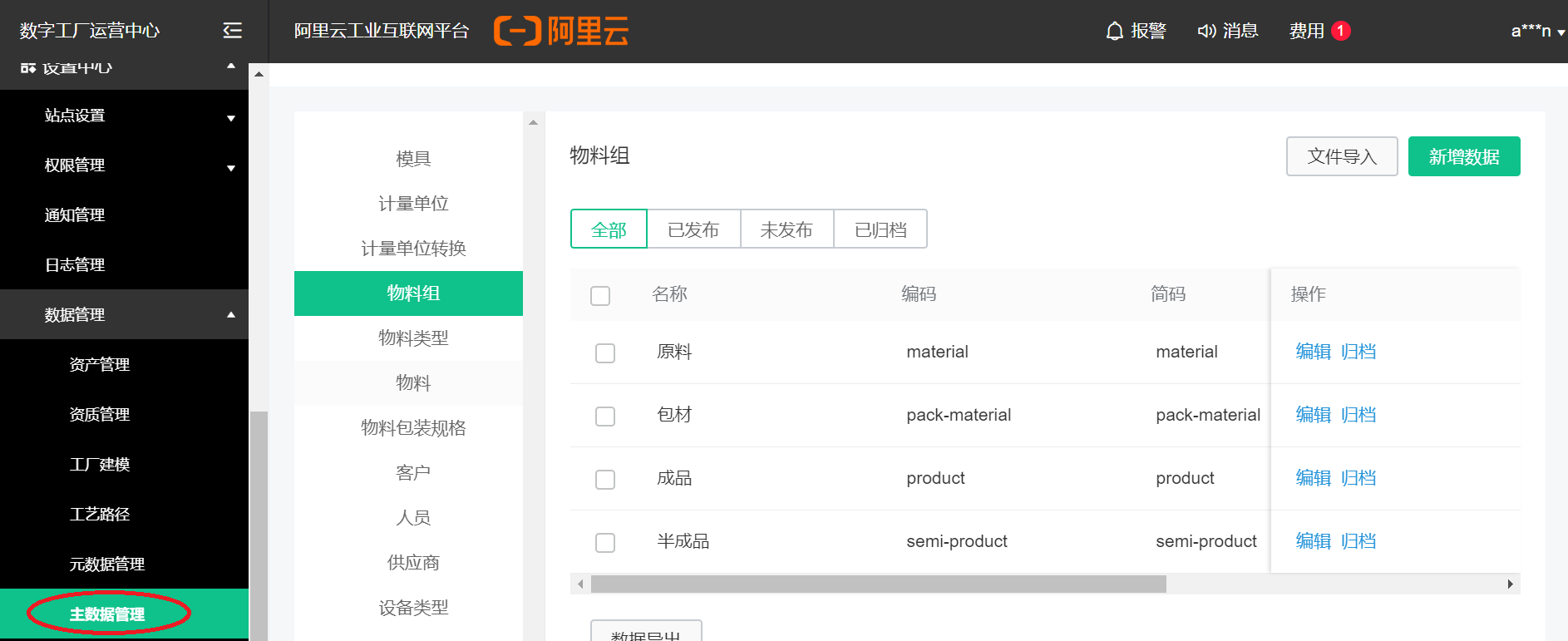Click the 简码 column header
The height and width of the screenshot is (641, 1568).
(x=1168, y=293)
